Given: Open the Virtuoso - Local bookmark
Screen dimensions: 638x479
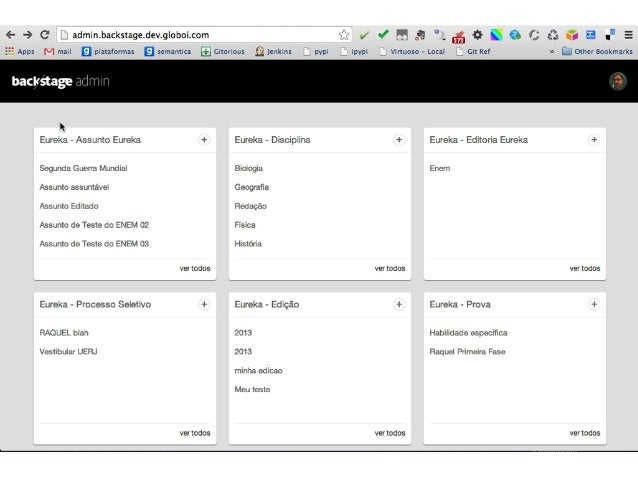Looking at the screenshot, I should [x=412, y=52].
